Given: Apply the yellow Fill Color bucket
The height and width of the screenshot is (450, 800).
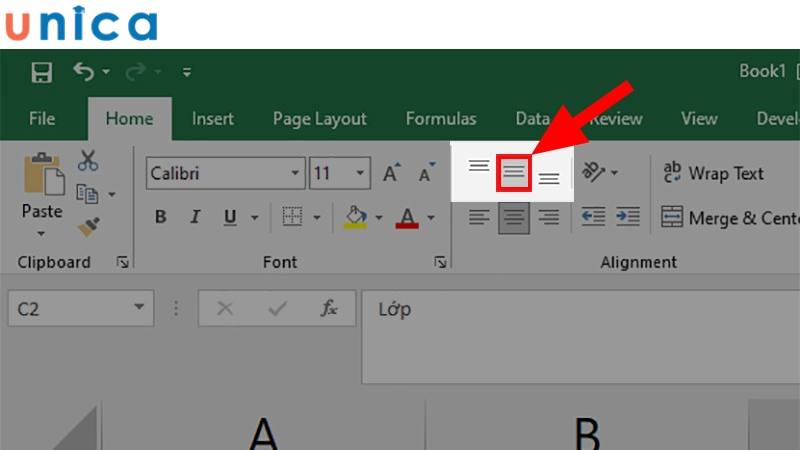Looking at the screenshot, I should [x=356, y=217].
